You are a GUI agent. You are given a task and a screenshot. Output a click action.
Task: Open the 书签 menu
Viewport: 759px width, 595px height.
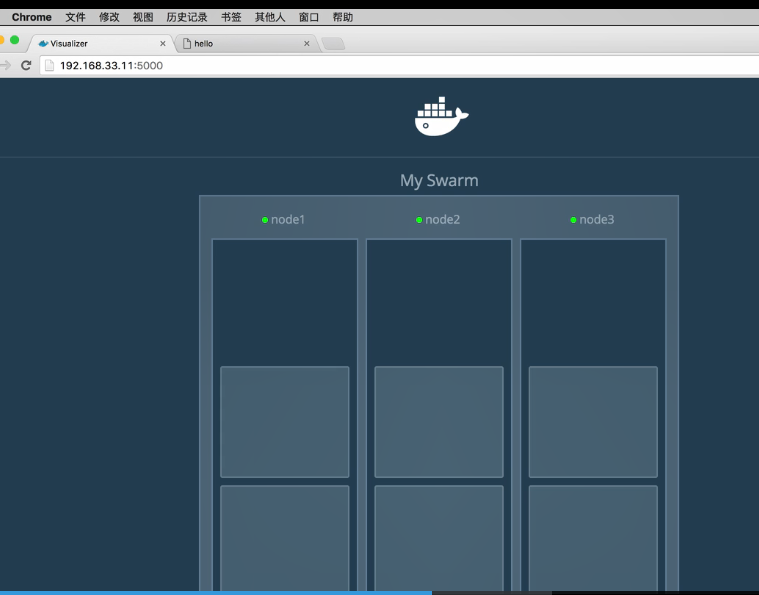pos(231,17)
